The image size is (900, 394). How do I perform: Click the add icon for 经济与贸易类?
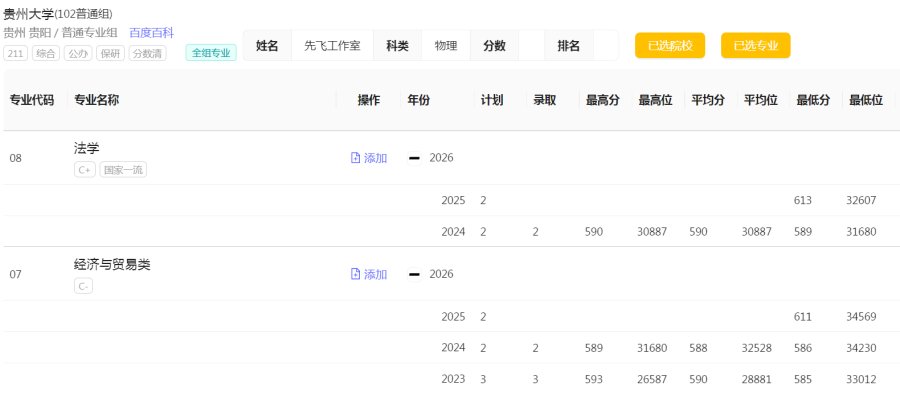coord(355,274)
